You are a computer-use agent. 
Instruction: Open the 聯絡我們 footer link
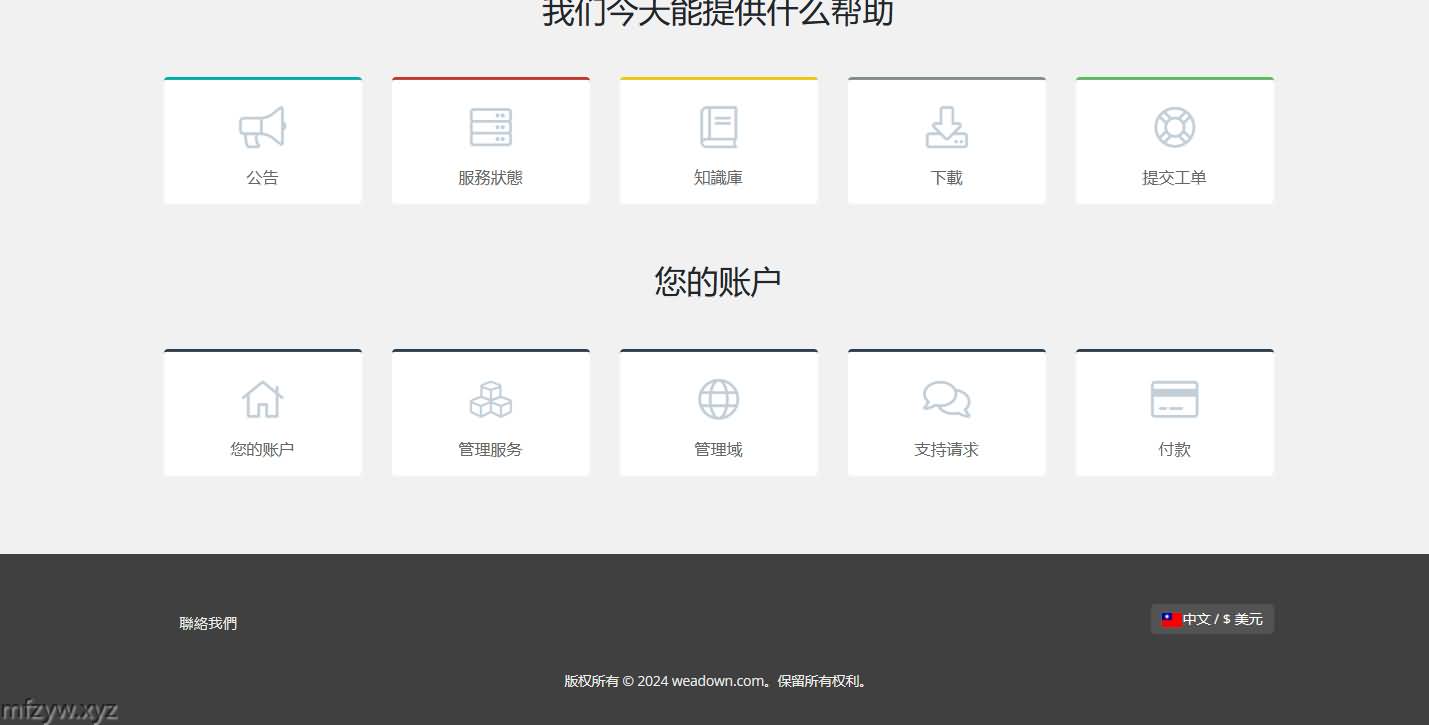point(208,624)
